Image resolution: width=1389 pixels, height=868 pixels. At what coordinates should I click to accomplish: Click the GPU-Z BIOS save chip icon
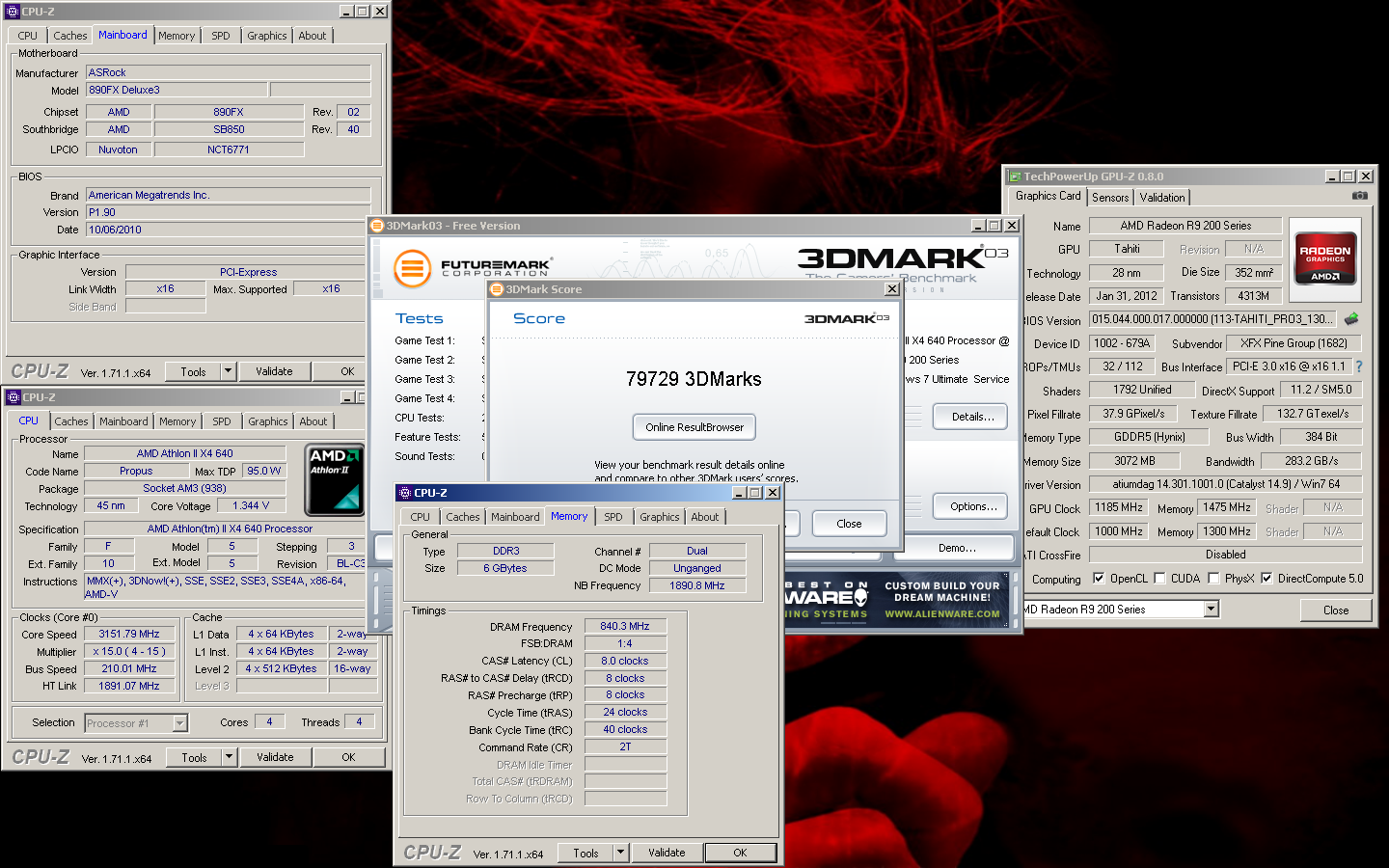1351,319
